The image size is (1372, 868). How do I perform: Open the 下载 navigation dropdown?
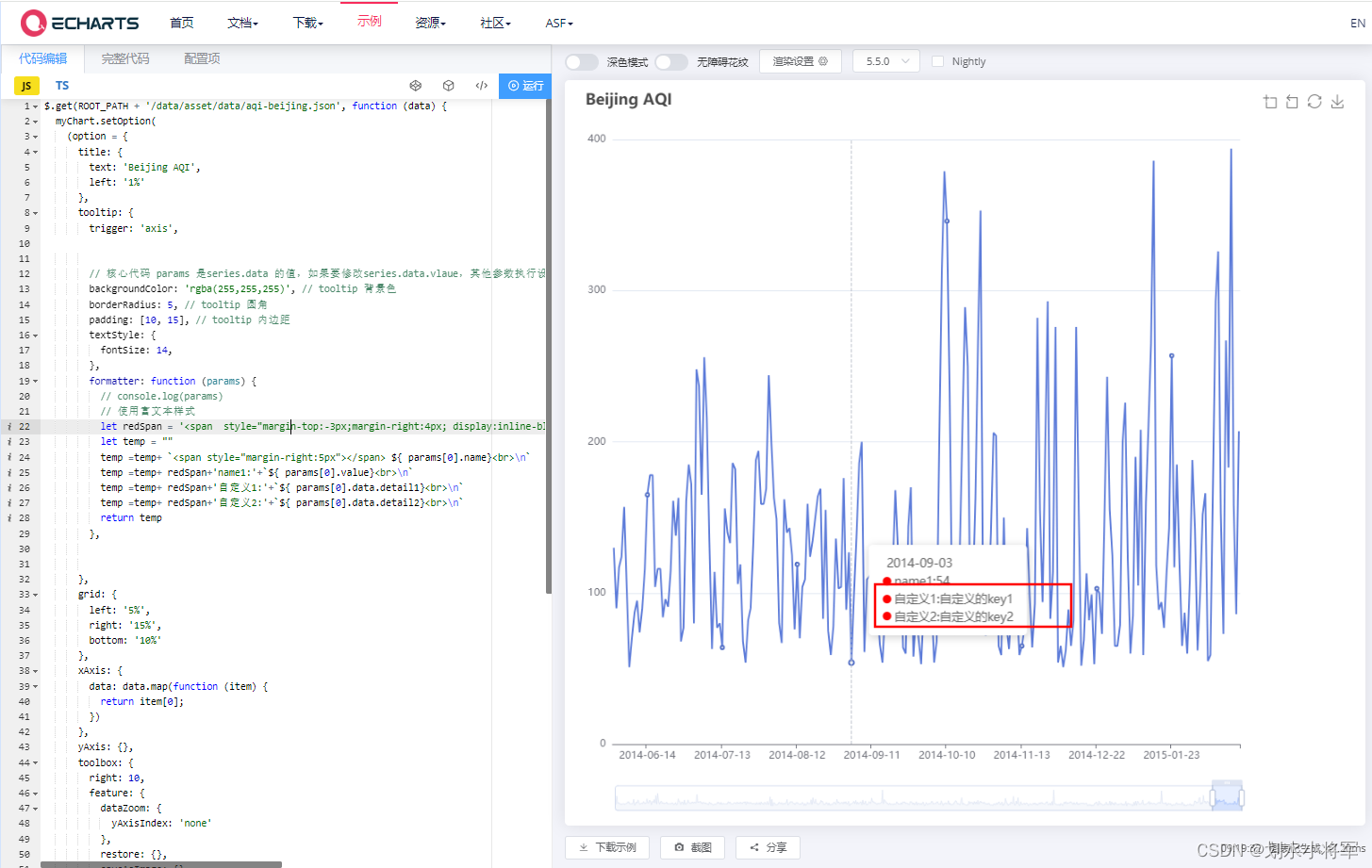(307, 23)
